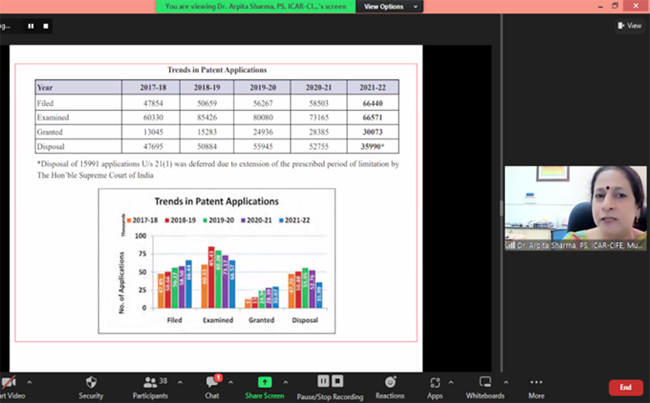
Task: Open the Chat panel
Action: click(212, 382)
